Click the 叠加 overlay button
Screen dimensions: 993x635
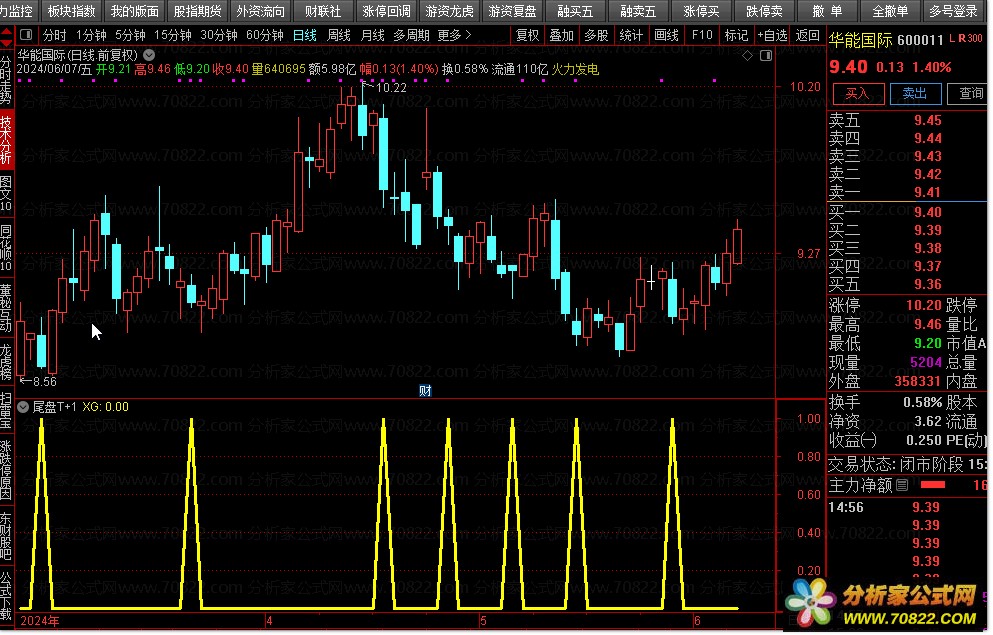(562, 35)
